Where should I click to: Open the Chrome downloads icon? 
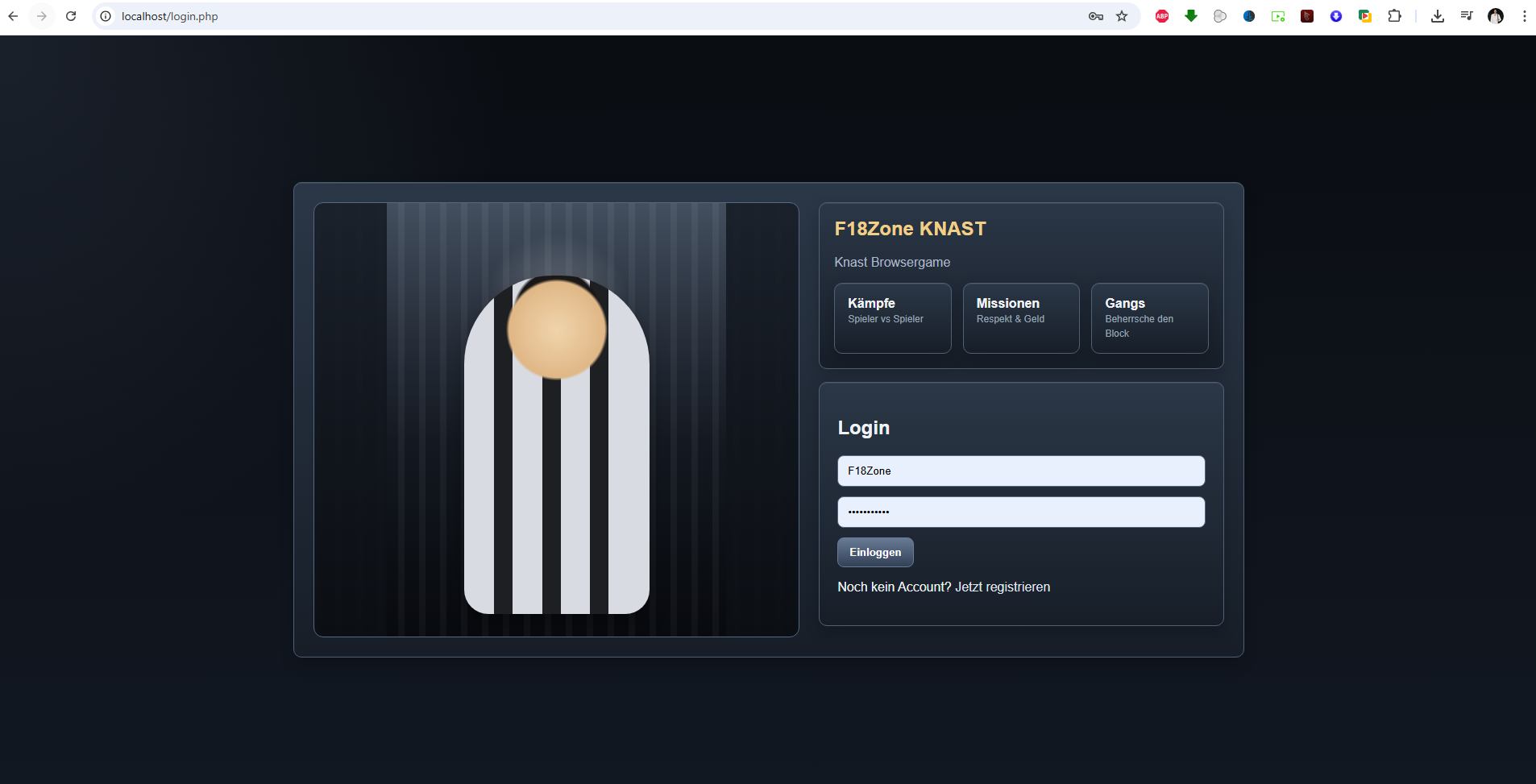1437,16
